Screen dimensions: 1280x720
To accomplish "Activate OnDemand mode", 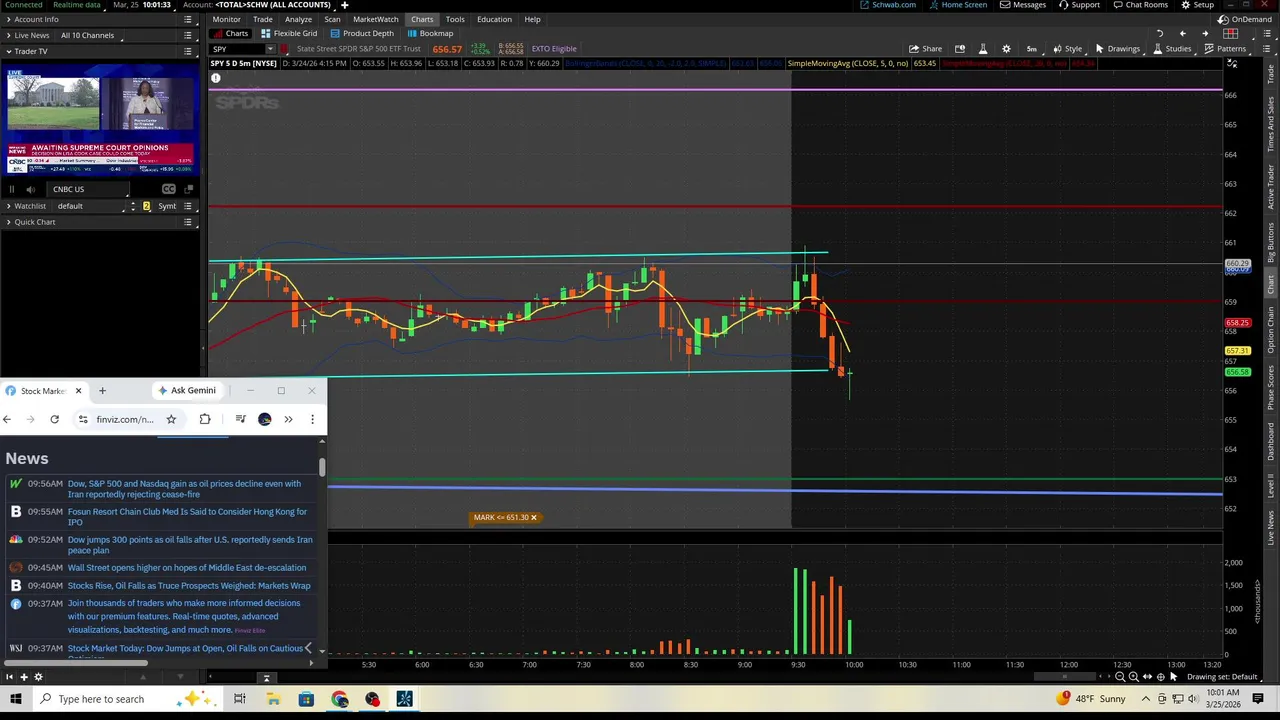I will (x=1245, y=19).
